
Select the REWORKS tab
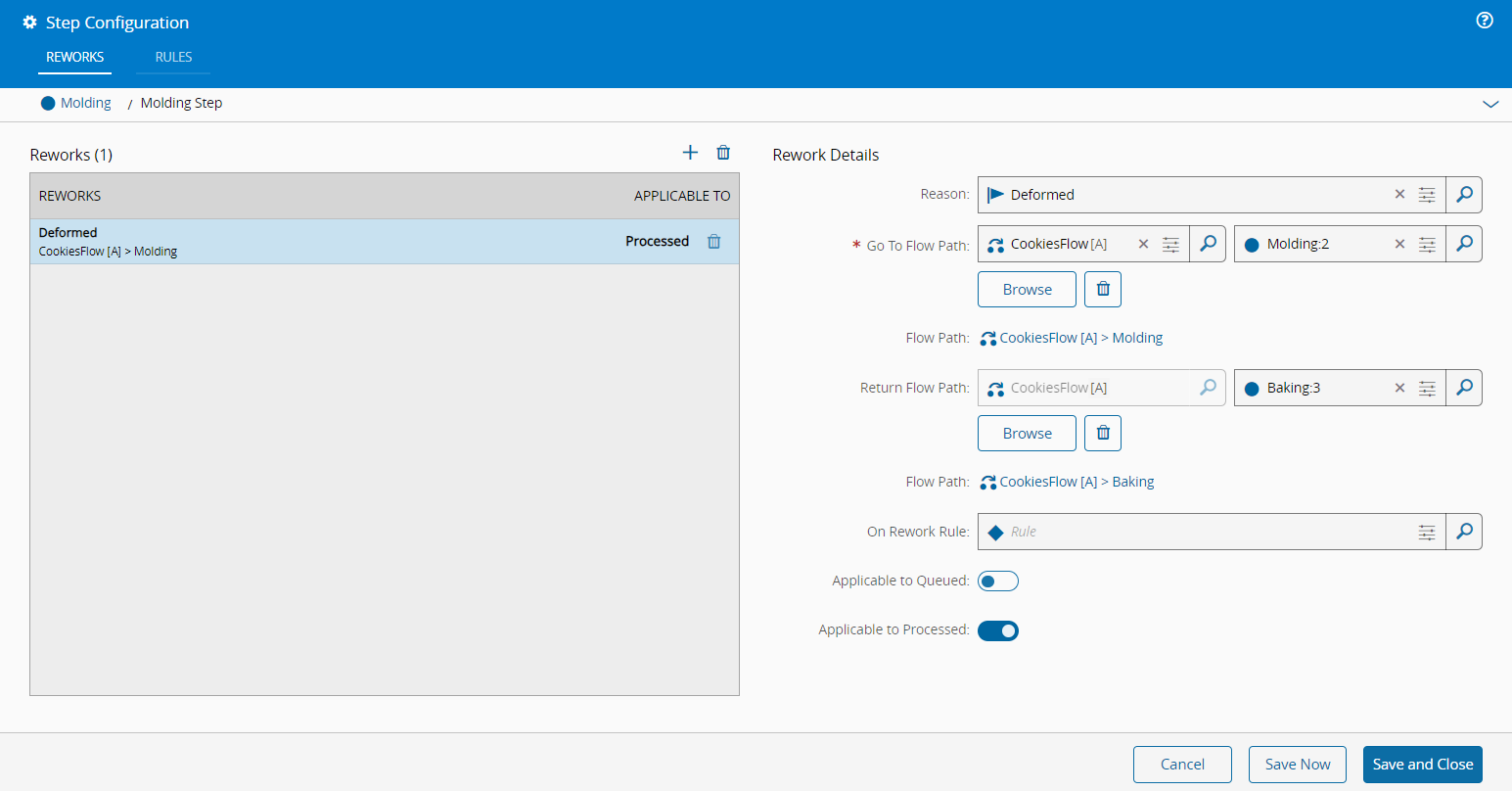pyautogui.click(x=74, y=57)
